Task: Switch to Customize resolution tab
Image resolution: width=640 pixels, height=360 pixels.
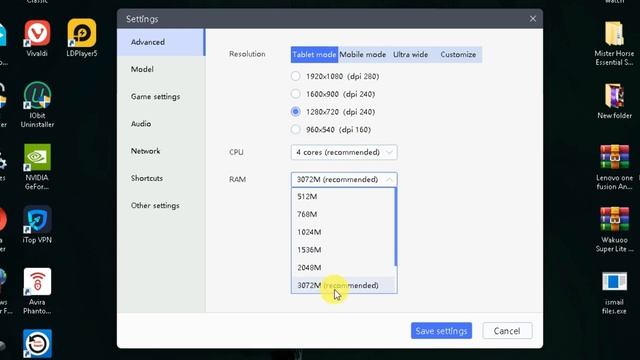Action: [x=458, y=55]
